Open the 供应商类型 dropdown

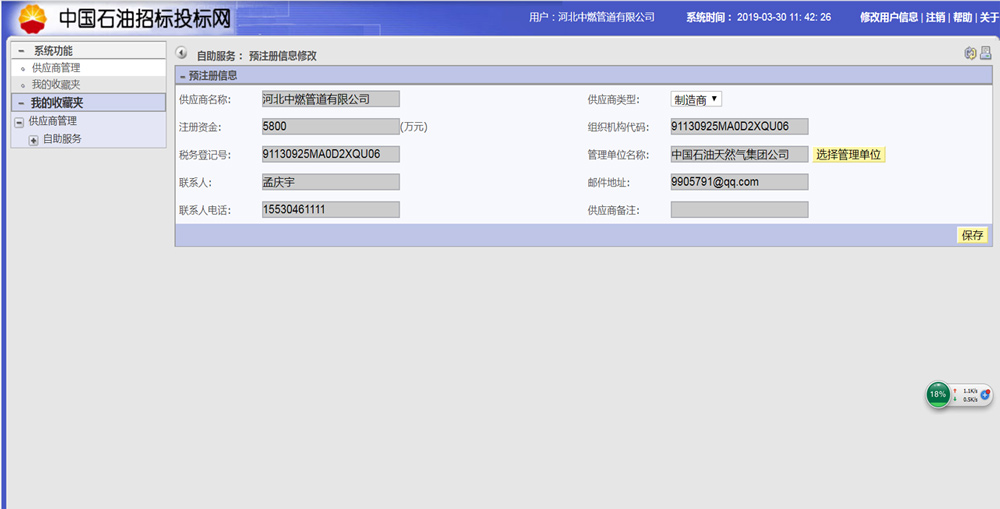click(x=696, y=99)
